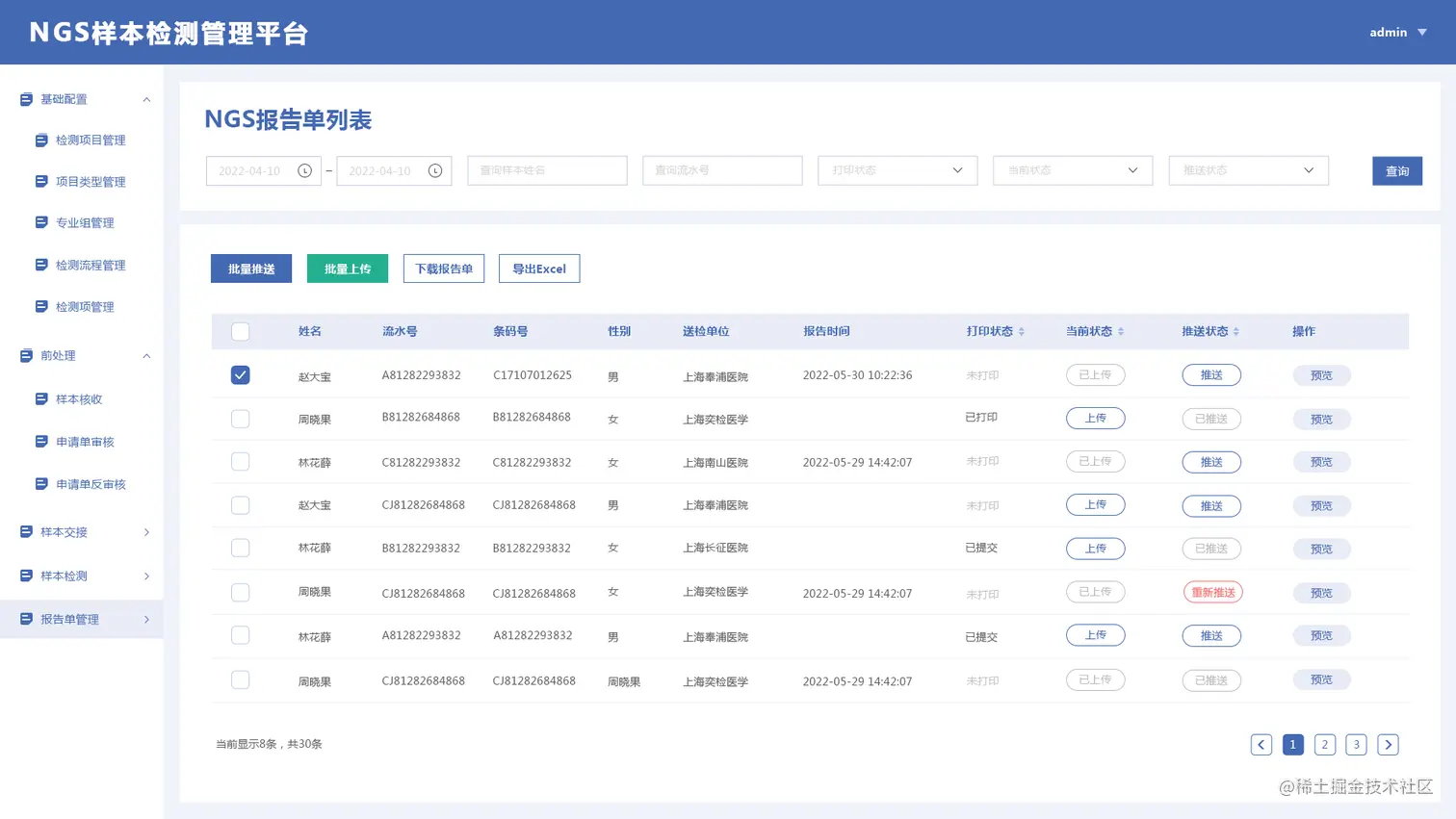The image size is (1456, 819).
Task: Click the clock icon in the end date field
Action: click(x=435, y=170)
